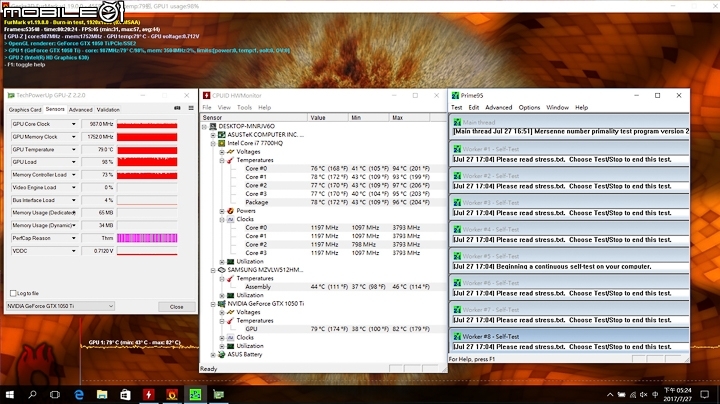Click the Sensor column header in HWMonitor
The image size is (720, 404).
coord(253,118)
